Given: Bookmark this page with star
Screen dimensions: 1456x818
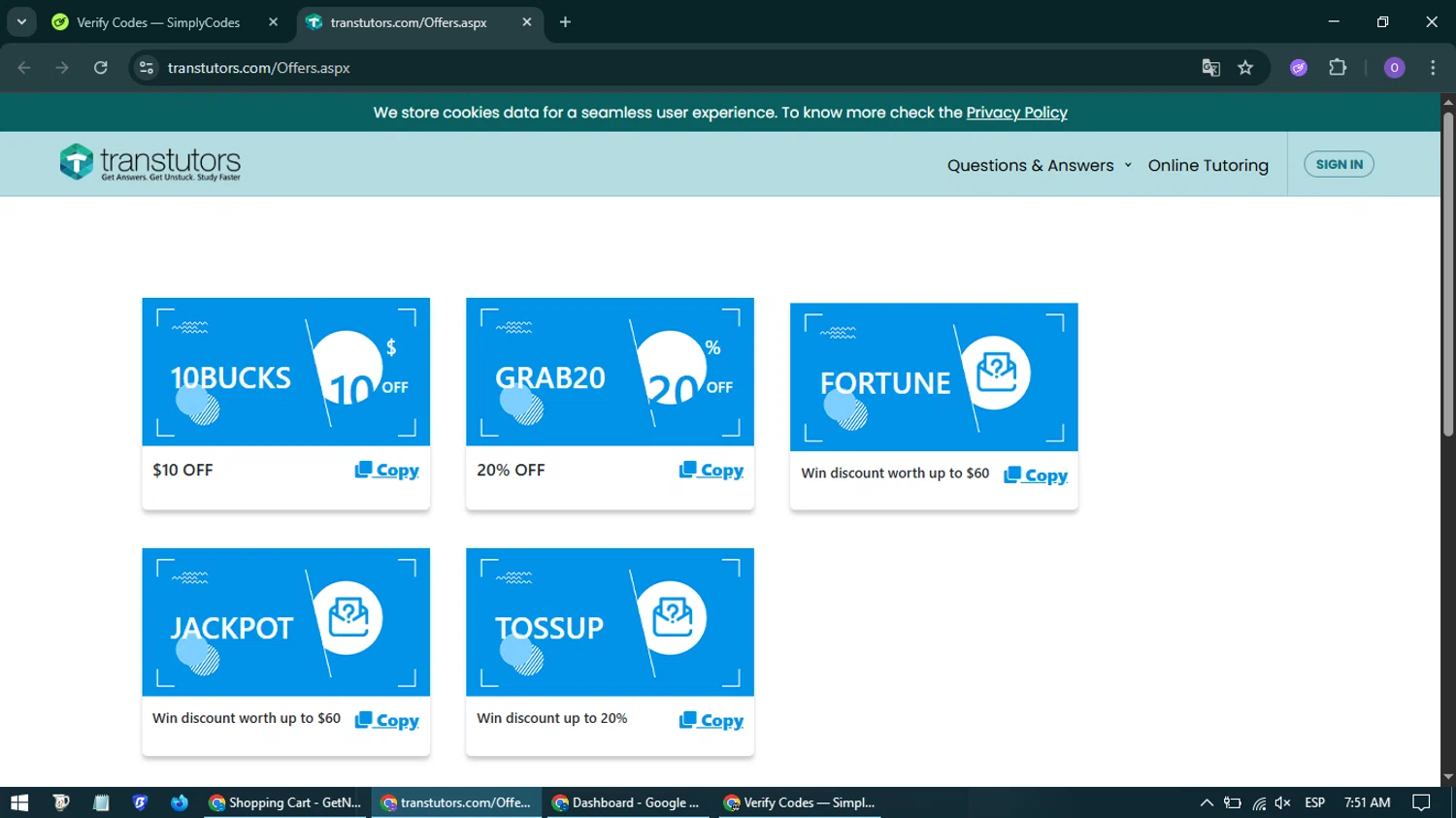Looking at the screenshot, I should click(1245, 68).
